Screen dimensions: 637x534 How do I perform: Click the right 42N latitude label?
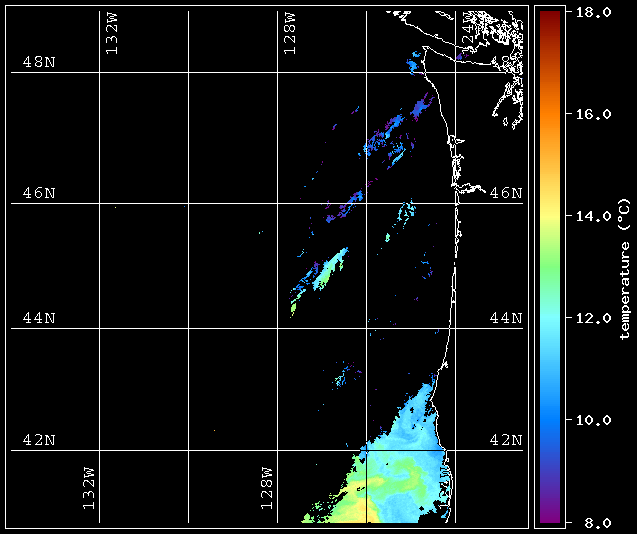(506, 440)
